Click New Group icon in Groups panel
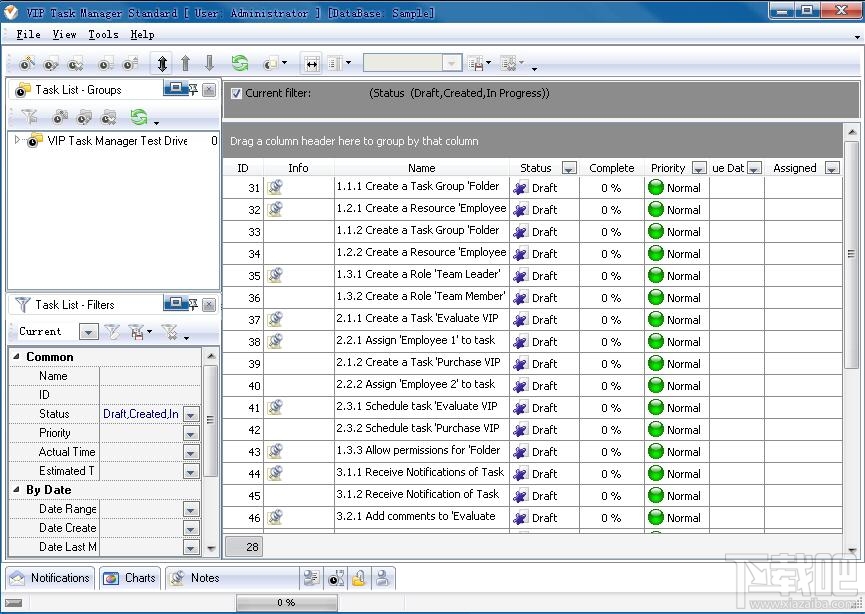Screen dimensions: 865x614 [x=60, y=116]
